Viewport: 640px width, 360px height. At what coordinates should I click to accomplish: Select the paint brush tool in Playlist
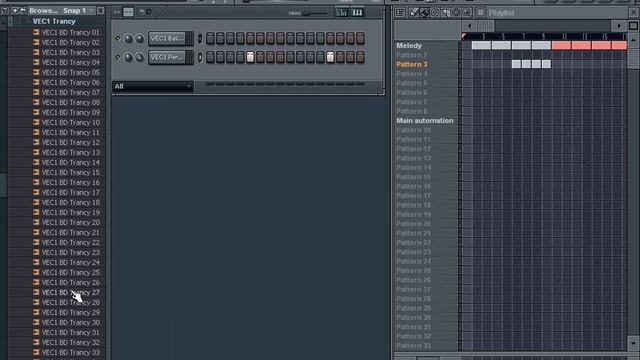424,13
